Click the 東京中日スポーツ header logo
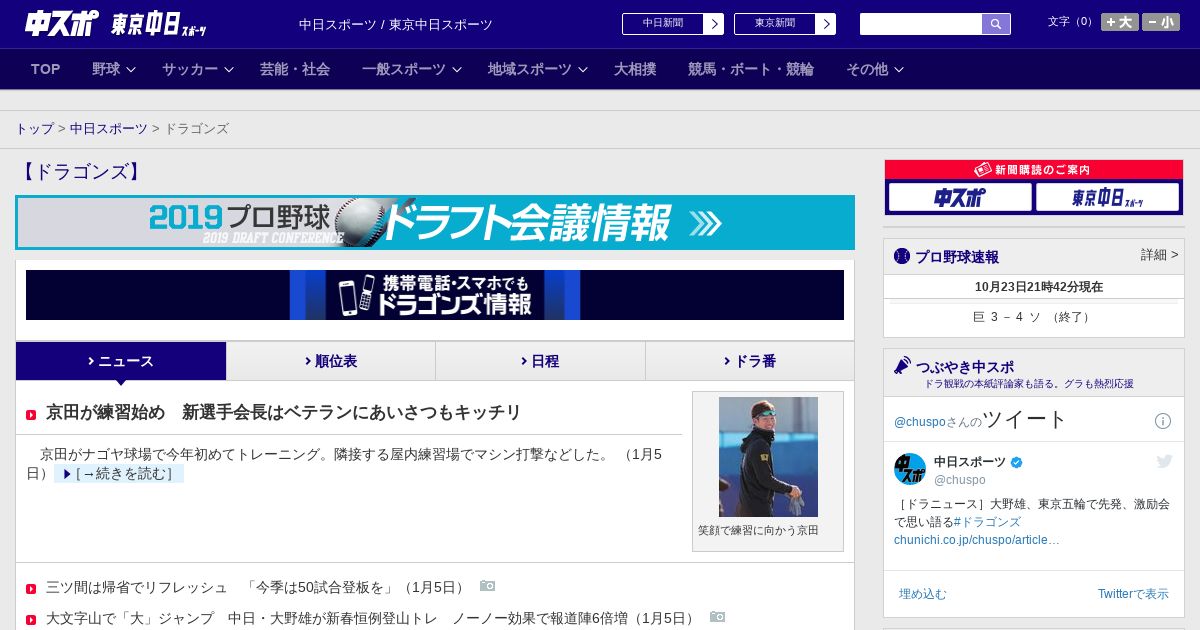The height and width of the screenshot is (630, 1200). point(158,24)
